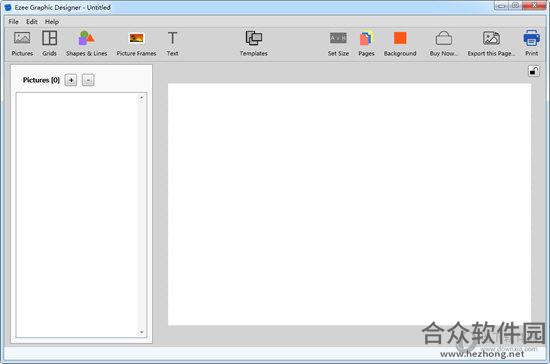Image resolution: width=550 pixels, height=364 pixels.
Task: Click the pictures list scroll-up arrow
Action: click(141, 97)
